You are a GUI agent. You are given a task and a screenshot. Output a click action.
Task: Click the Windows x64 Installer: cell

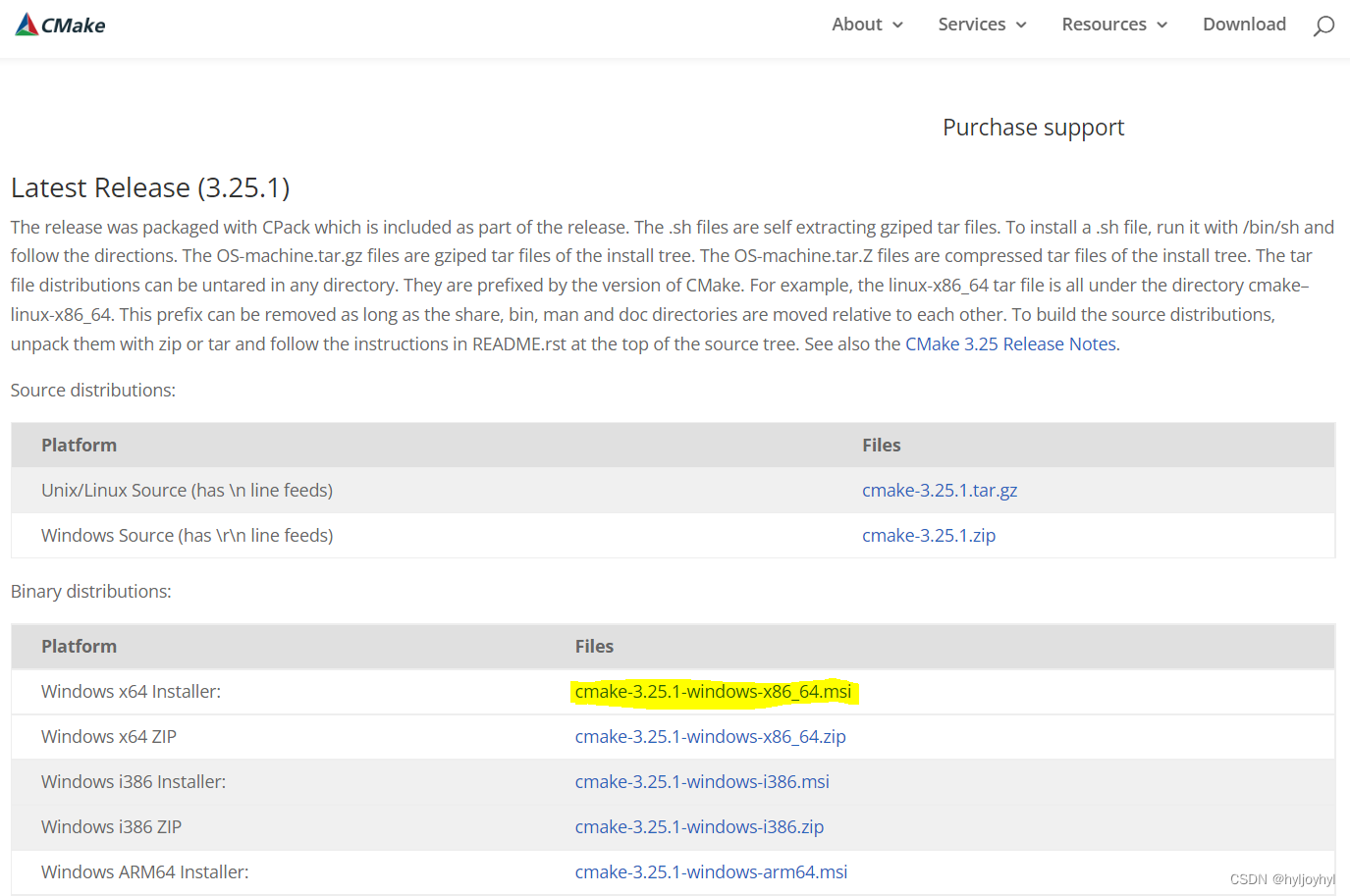pos(131,692)
